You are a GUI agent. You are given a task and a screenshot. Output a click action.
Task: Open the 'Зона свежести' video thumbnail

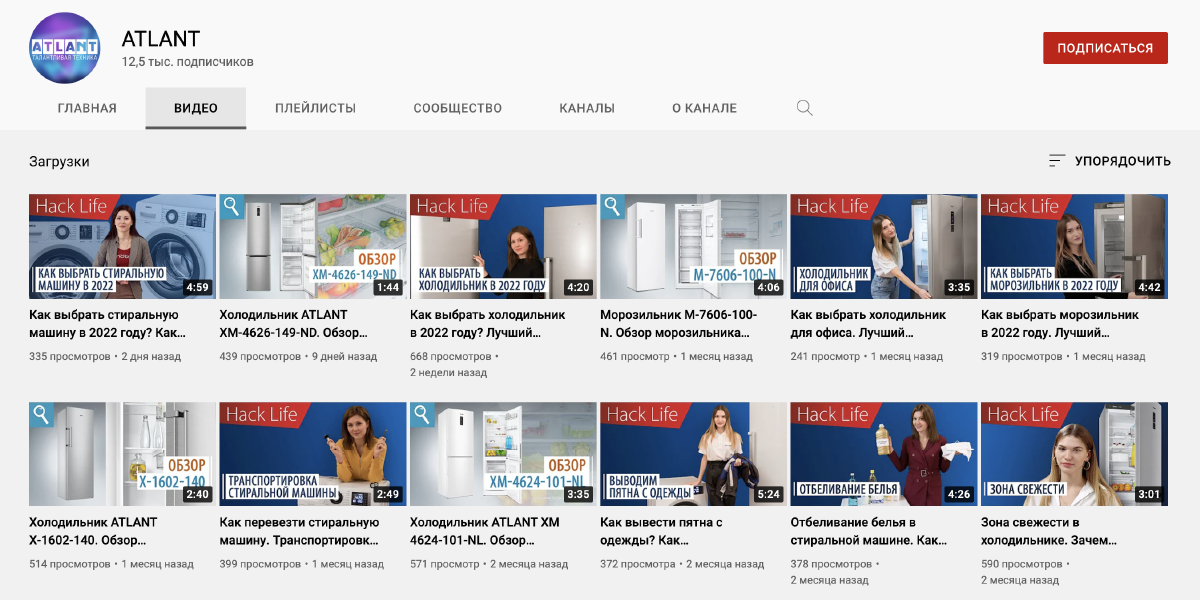click(1075, 454)
